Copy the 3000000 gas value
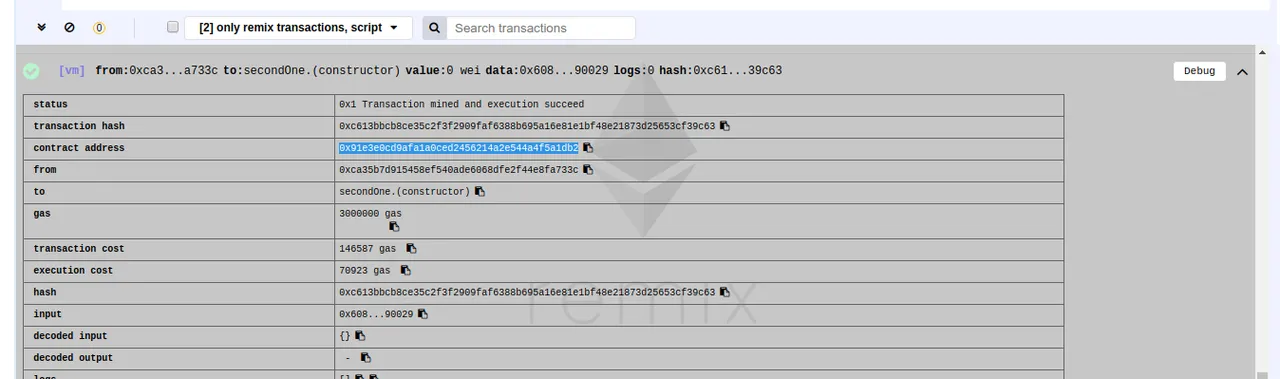This screenshot has height=379, width=1280. click(394, 227)
